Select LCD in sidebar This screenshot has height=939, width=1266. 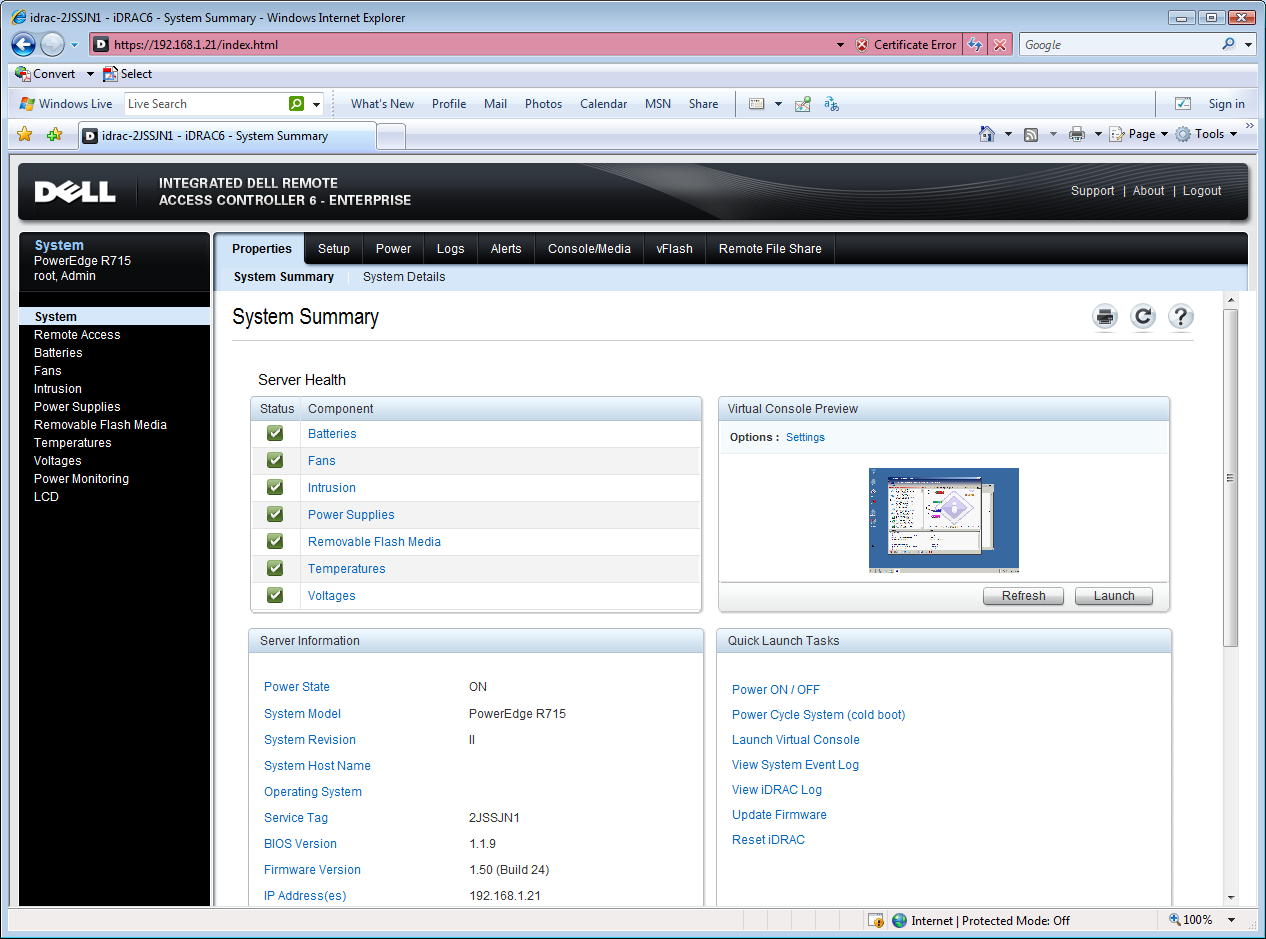[46, 497]
